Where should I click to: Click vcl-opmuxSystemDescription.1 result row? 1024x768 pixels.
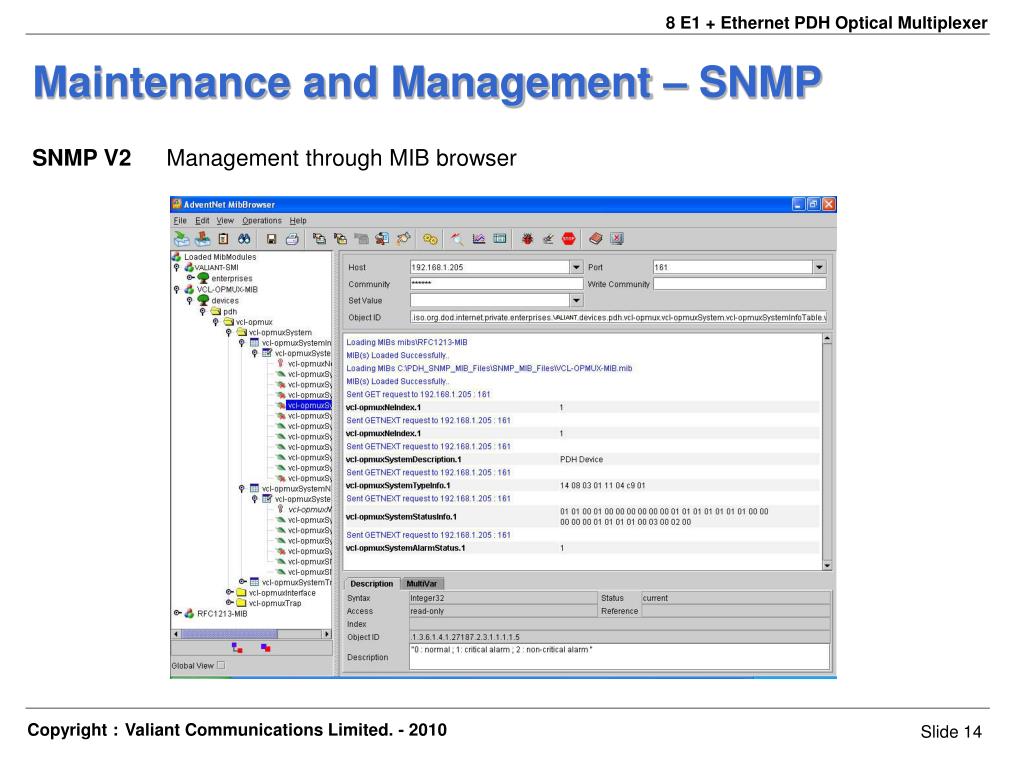582,459
